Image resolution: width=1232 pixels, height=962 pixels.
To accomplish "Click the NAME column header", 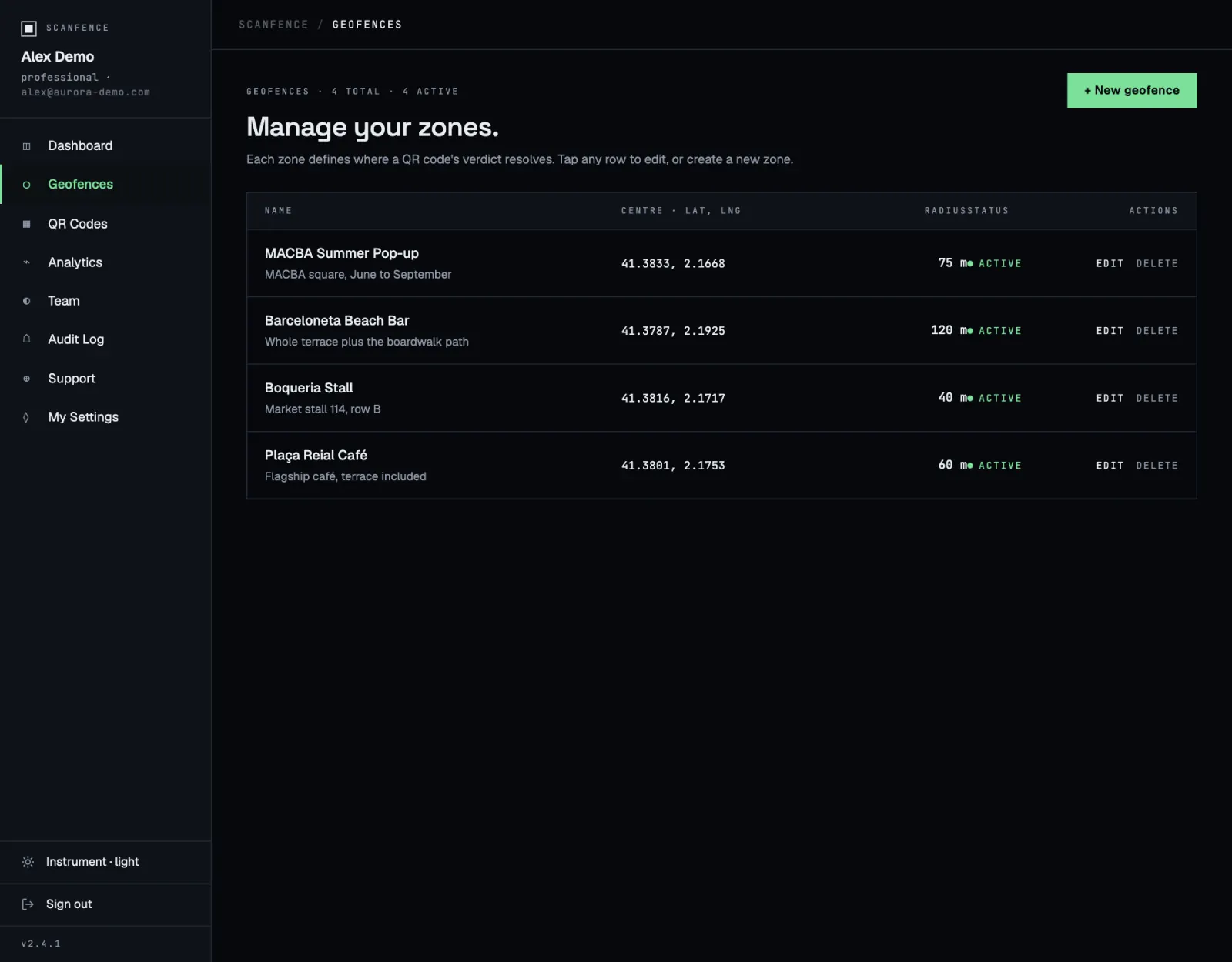I will pos(278,211).
